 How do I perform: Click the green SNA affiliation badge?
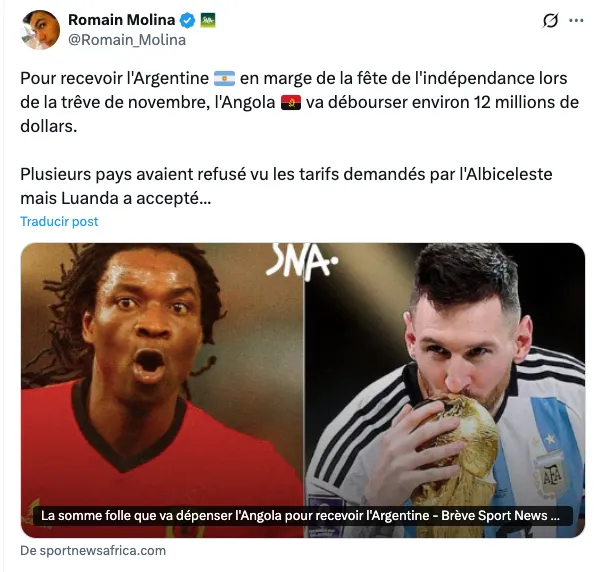[208, 20]
